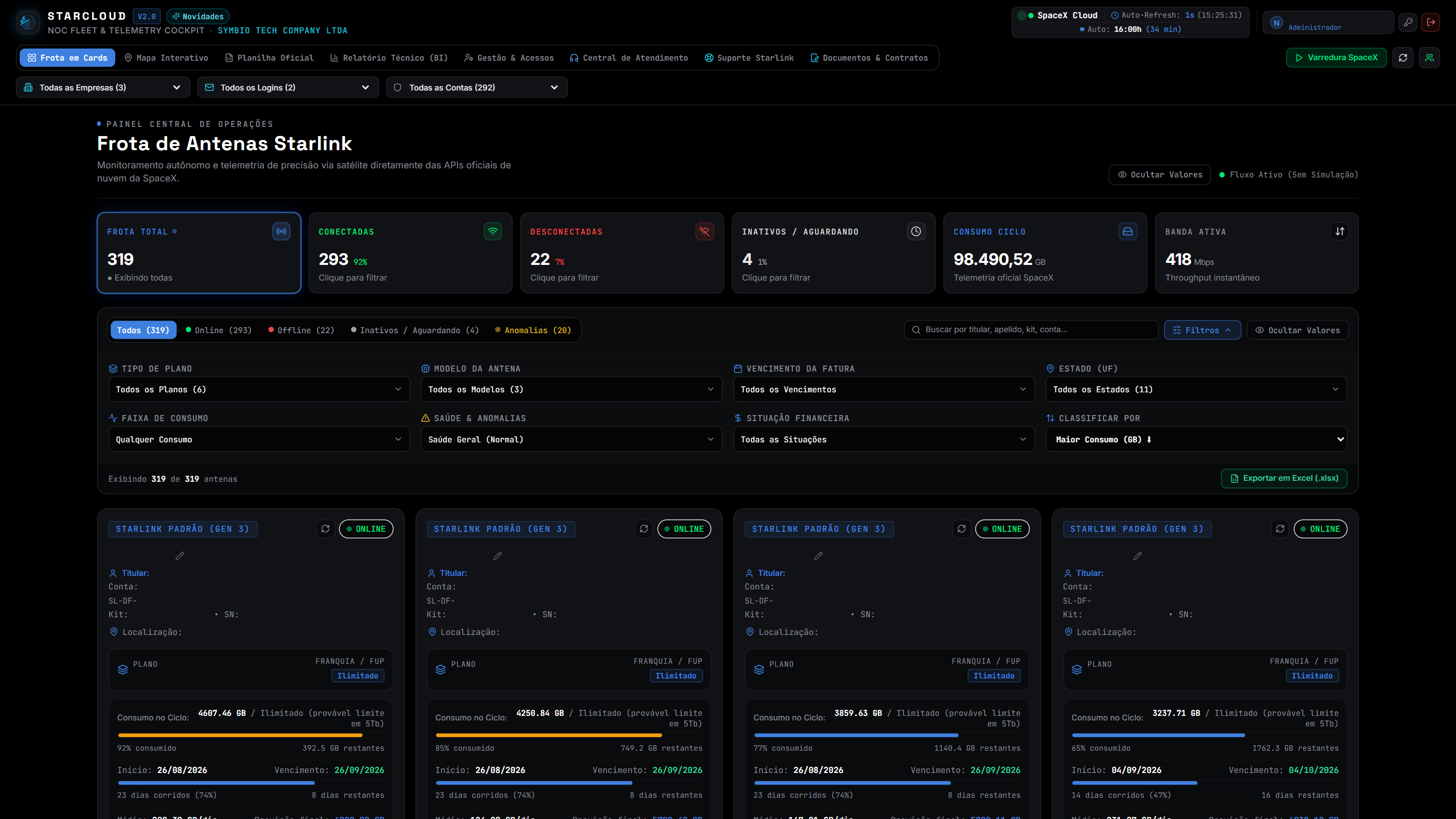1456x819 pixels.
Task: Open the Todos os Logins (2) dropdown
Action: tap(288, 87)
